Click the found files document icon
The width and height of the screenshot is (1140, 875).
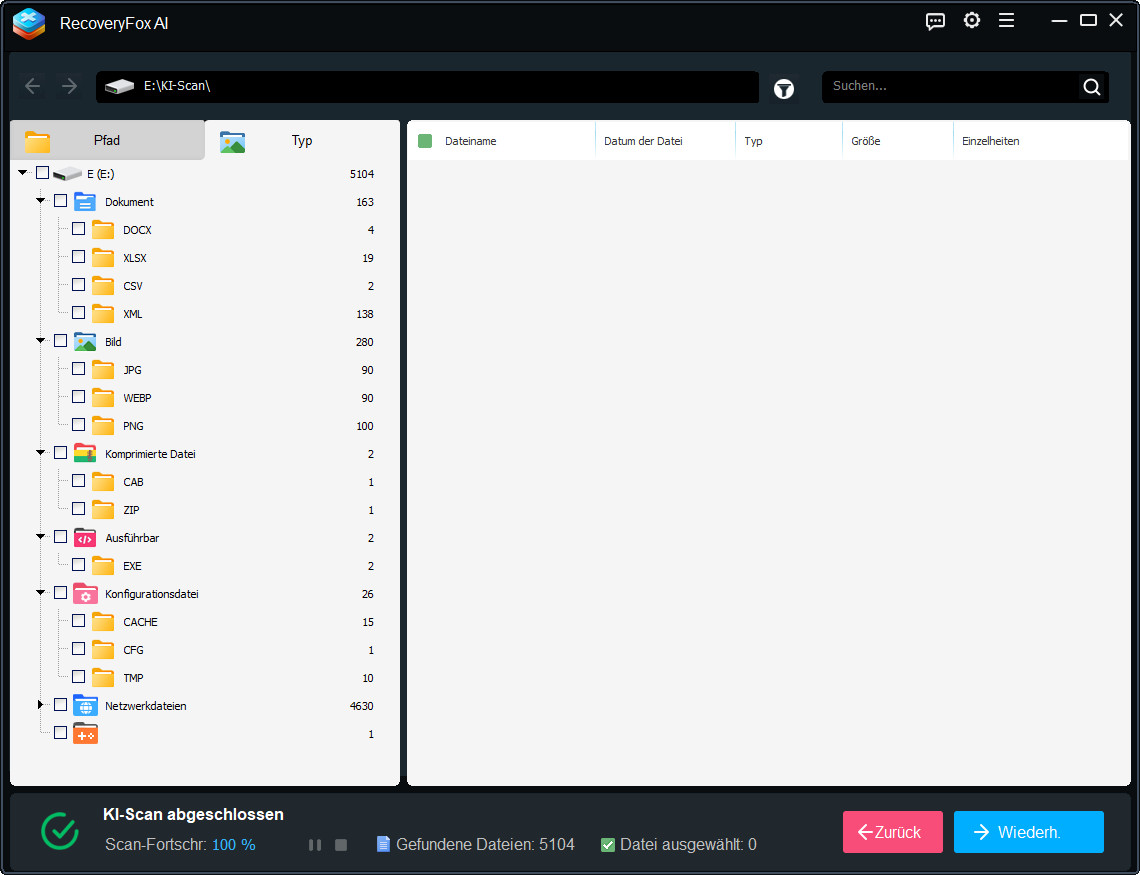click(x=383, y=844)
